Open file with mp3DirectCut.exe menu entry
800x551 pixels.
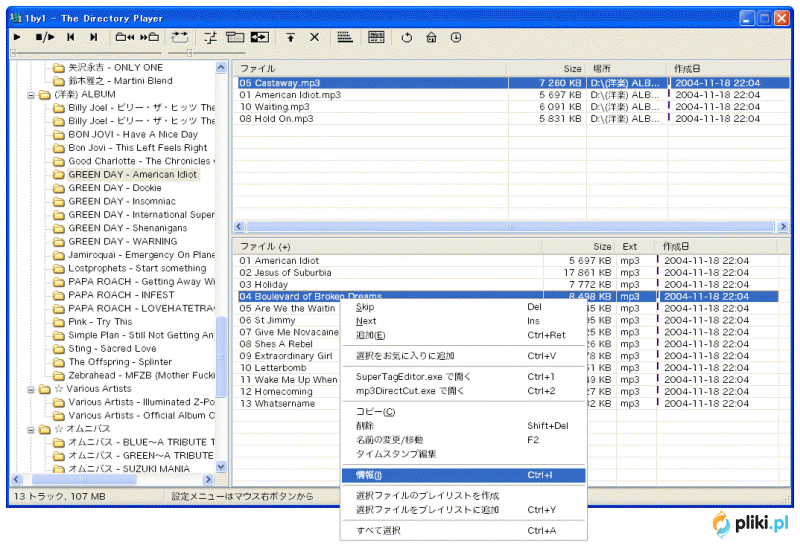pyautogui.click(x=463, y=391)
